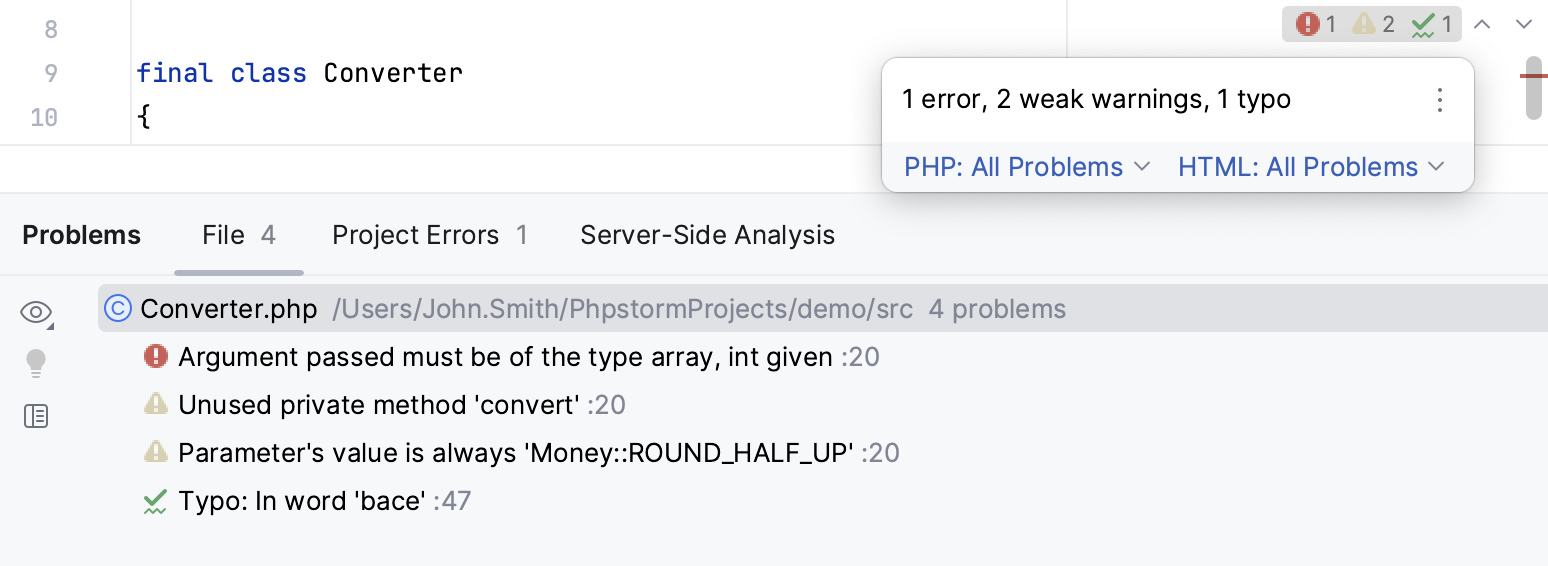Viewport: 1548px width, 566px height.
Task: Click the red error indicator icon in widget
Action: coord(1307,24)
